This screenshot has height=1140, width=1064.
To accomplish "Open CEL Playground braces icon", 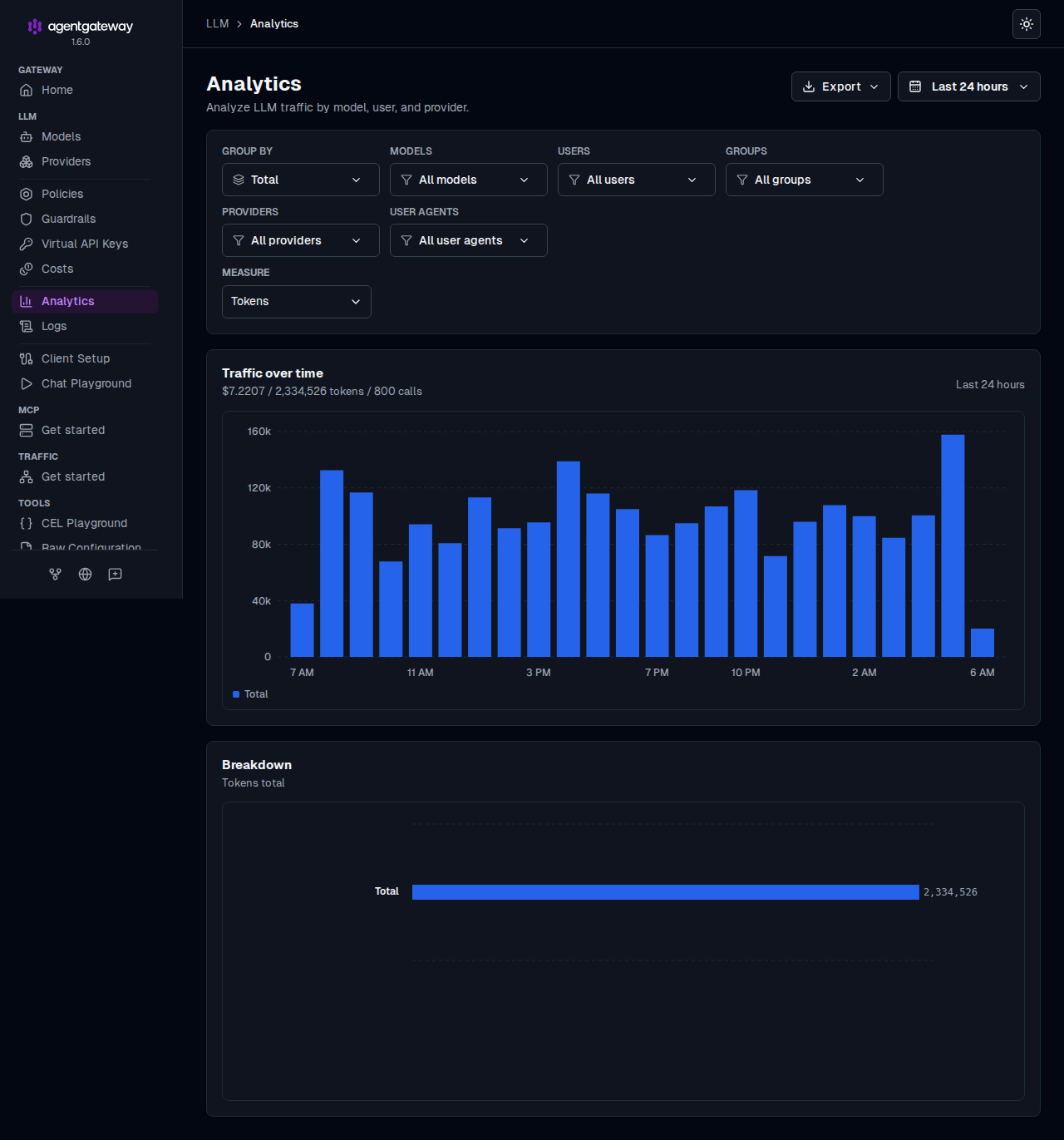I will tap(27, 523).
